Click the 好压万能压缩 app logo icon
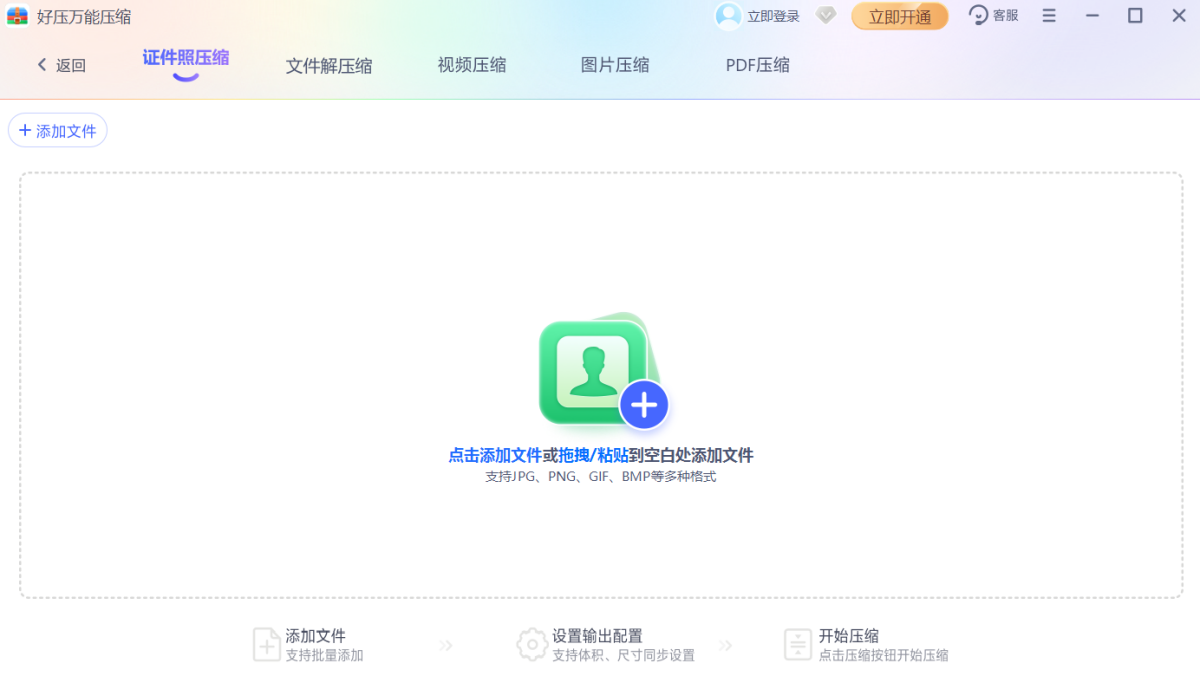The height and width of the screenshot is (676, 1200). click(17, 16)
